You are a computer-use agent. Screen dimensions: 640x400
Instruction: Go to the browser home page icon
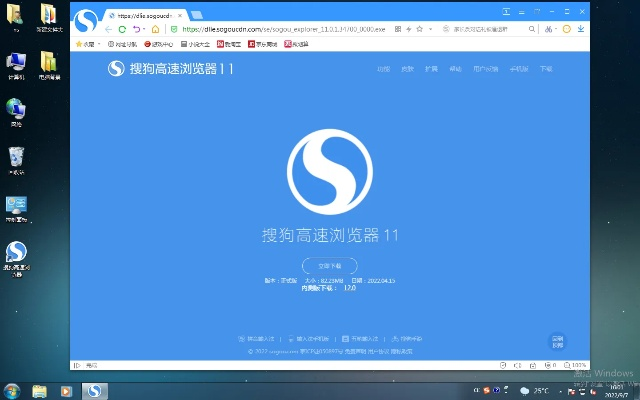click(x=156, y=30)
